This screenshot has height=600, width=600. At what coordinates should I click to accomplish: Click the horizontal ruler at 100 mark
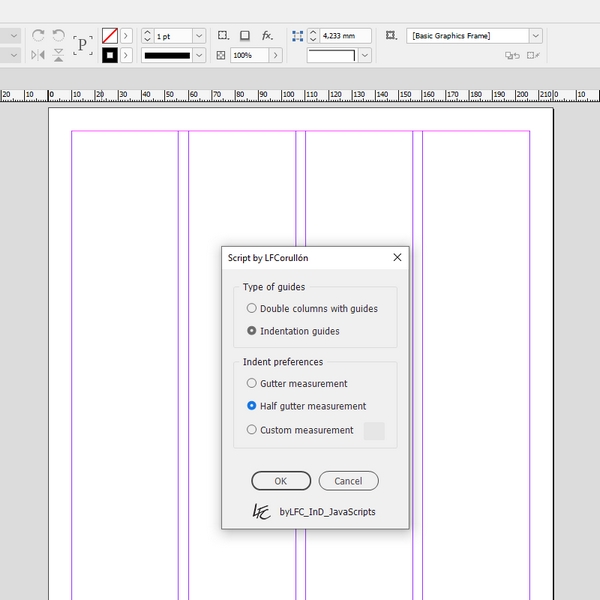pos(288,95)
